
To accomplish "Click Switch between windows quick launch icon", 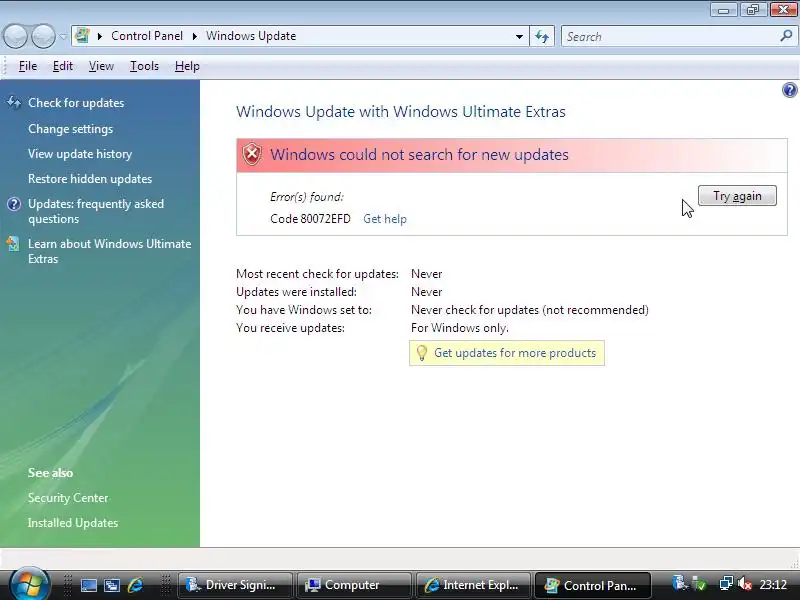I will pyautogui.click(x=112, y=585).
